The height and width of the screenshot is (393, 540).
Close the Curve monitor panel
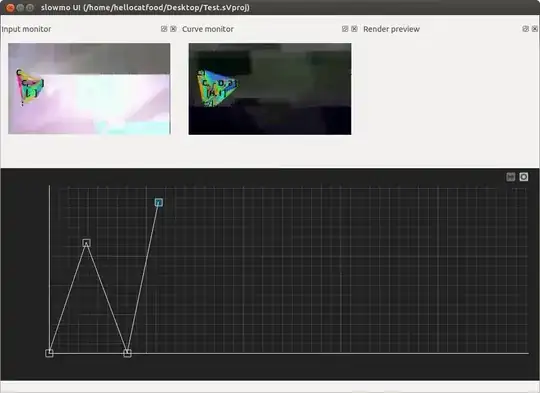354,29
